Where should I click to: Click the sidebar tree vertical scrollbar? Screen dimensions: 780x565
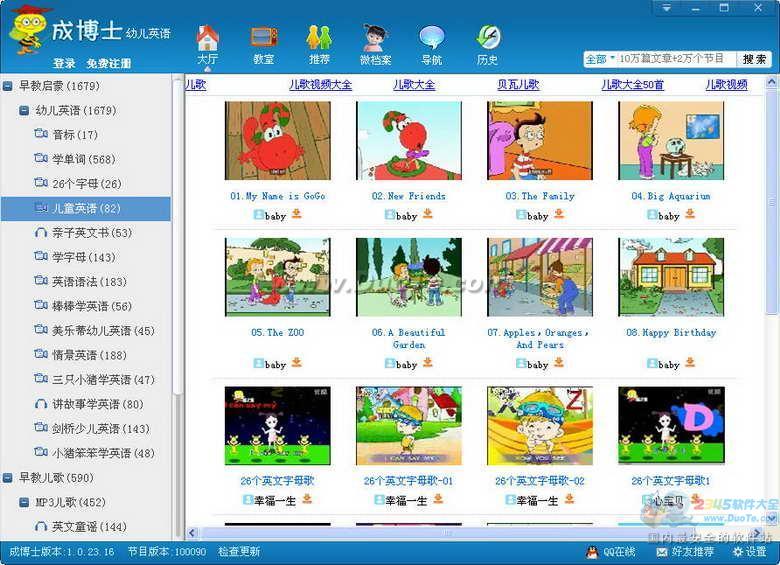coord(178,234)
